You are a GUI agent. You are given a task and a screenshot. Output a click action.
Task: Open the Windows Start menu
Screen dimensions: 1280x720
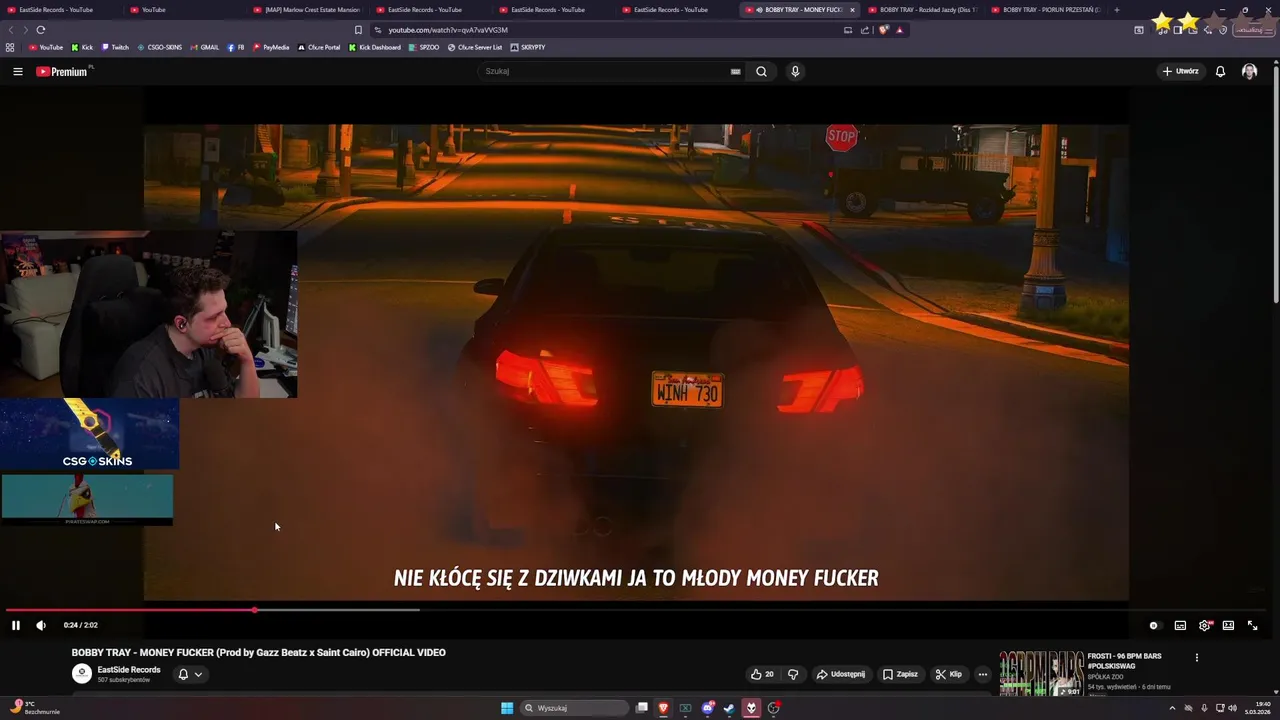[507, 708]
